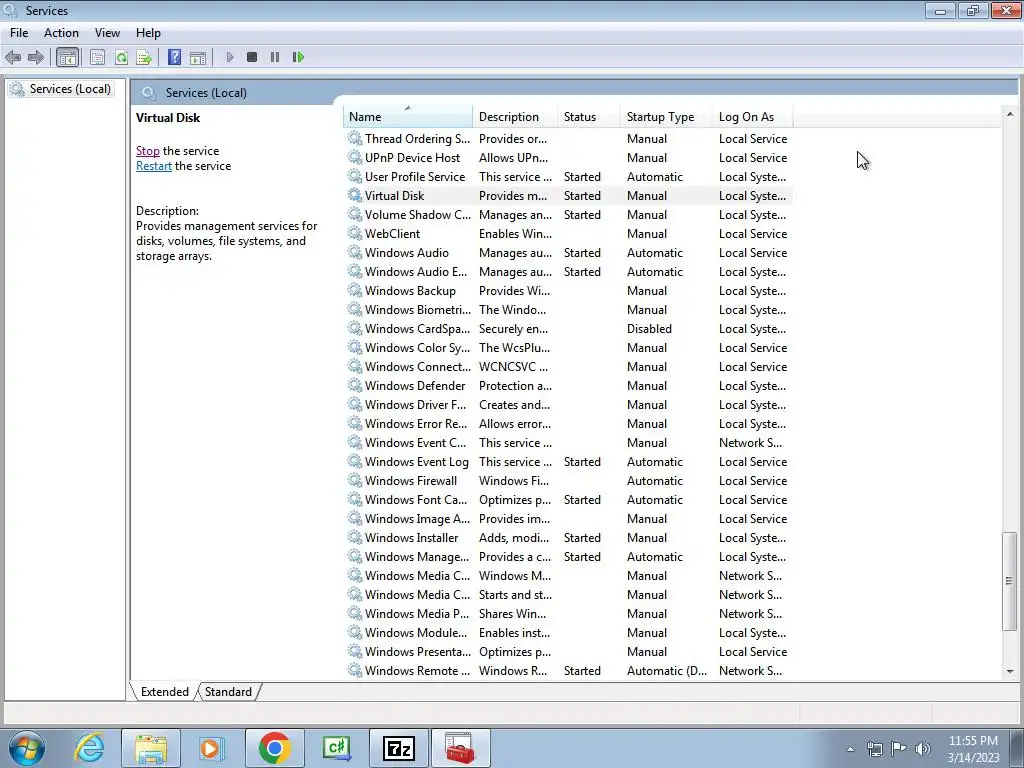
Task: Click the Windows Firewall gear icon
Action: 355,481
